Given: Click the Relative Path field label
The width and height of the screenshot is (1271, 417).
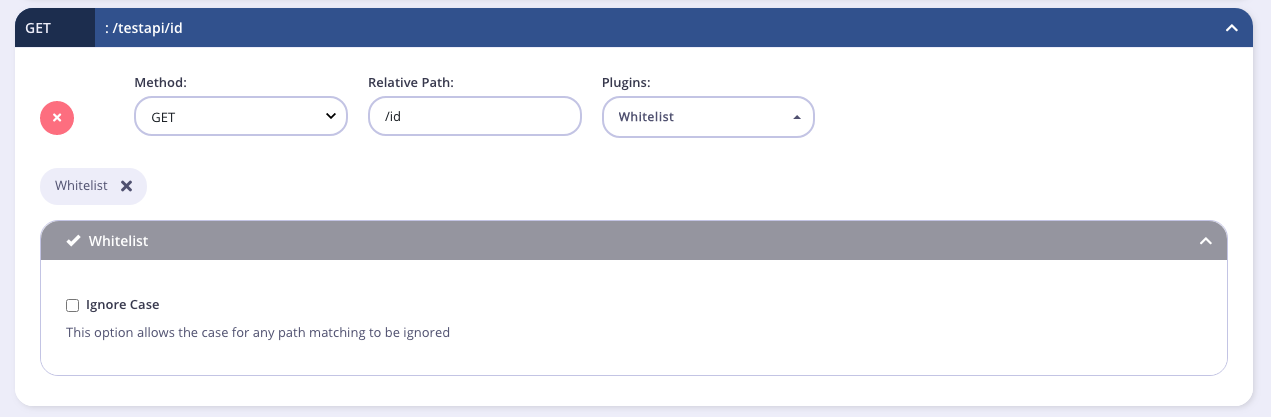Looking at the screenshot, I should click(411, 82).
